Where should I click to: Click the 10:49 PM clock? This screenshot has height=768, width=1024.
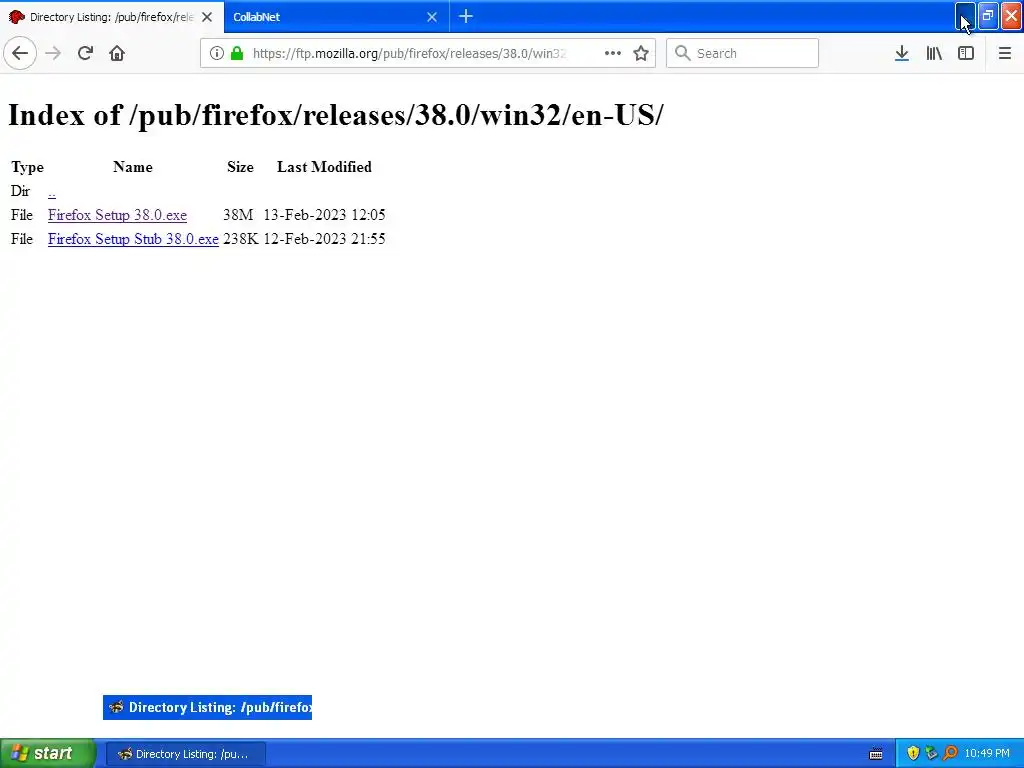tap(987, 754)
